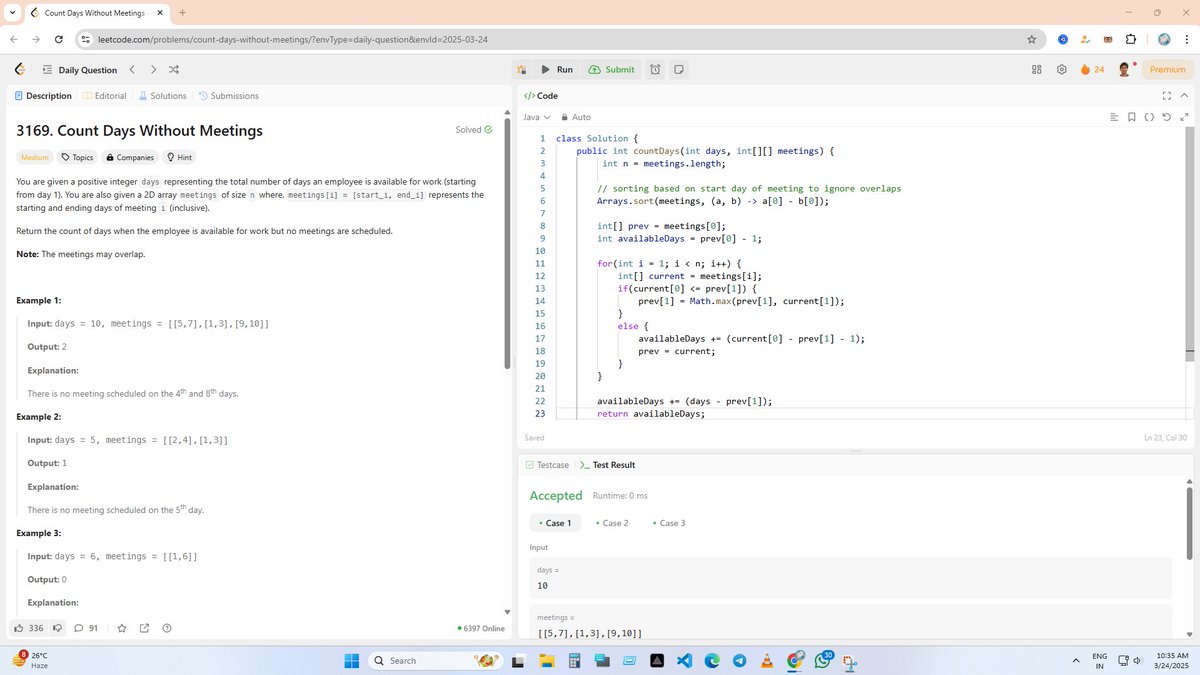The height and width of the screenshot is (675, 1200).
Task: Maximize the Code panel fullscreen icon
Action: pos(1167,96)
